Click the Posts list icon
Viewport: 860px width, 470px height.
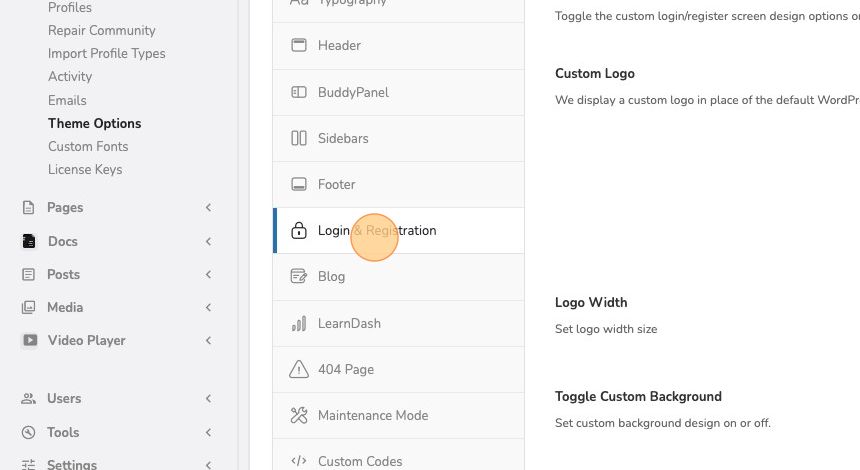tap(28, 274)
